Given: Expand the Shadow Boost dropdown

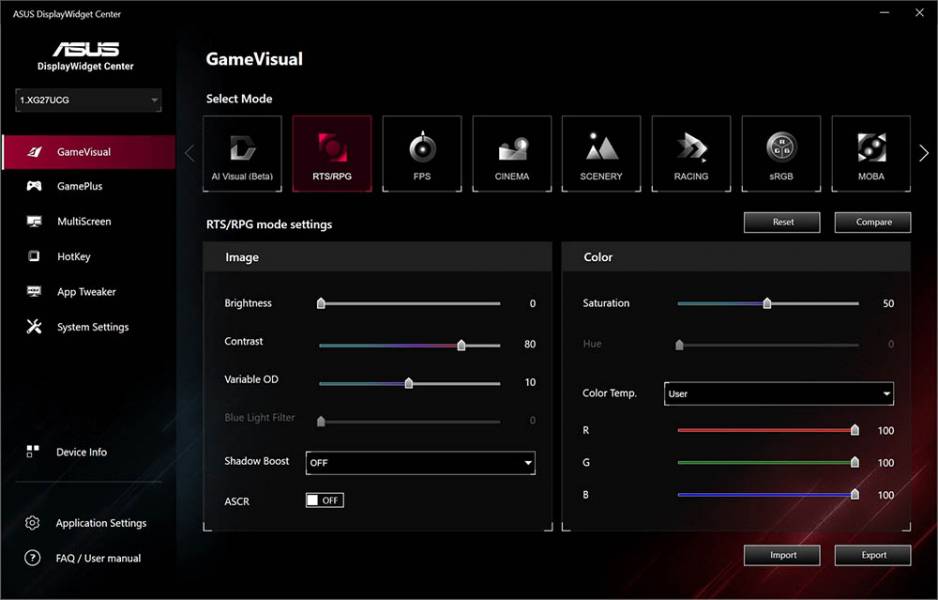Looking at the screenshot, I should click(421, 462).
